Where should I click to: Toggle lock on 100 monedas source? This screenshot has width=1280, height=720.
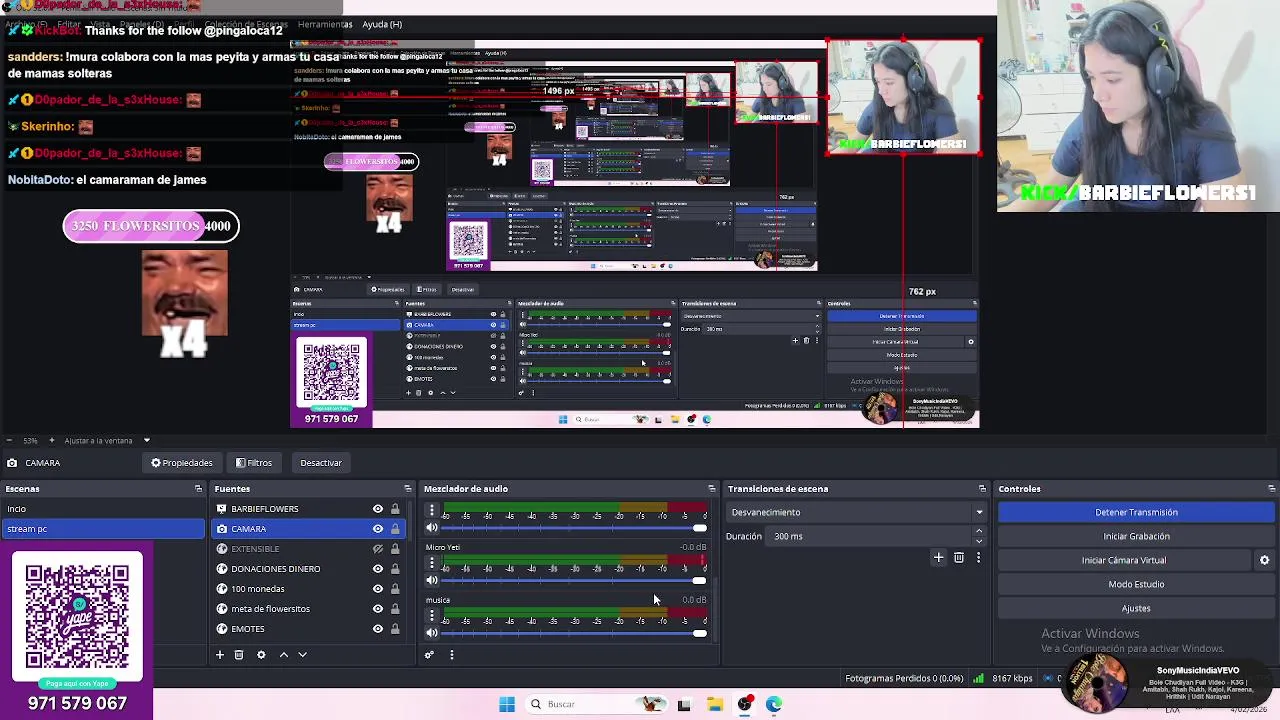coord(395,589)
